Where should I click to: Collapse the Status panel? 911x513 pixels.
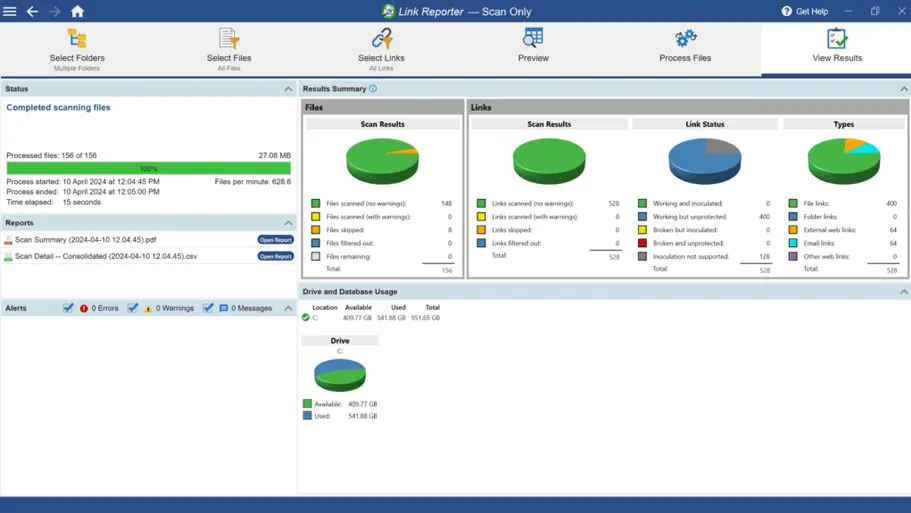tap(288, 89)
